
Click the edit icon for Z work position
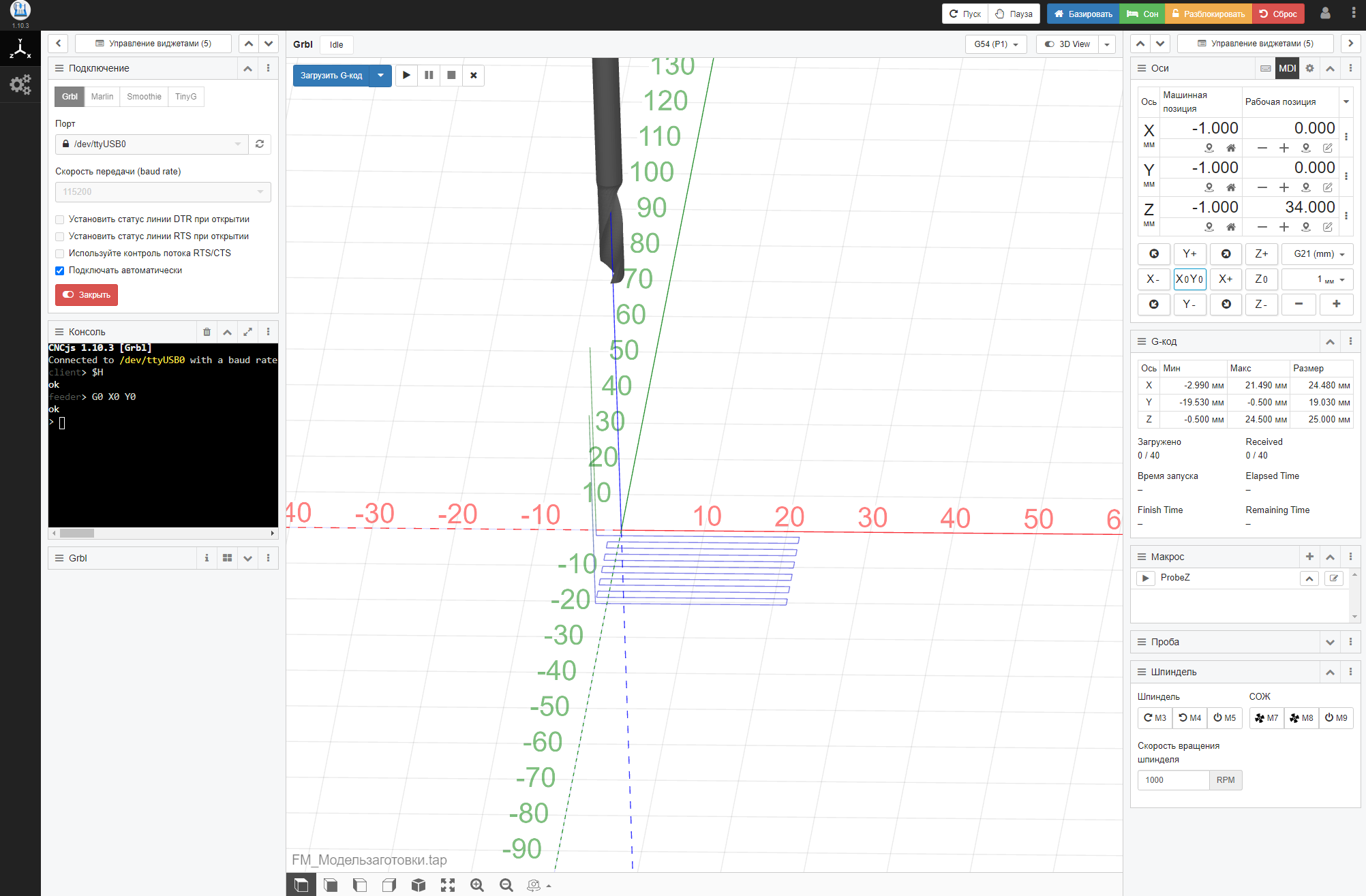coord(1328,227)
